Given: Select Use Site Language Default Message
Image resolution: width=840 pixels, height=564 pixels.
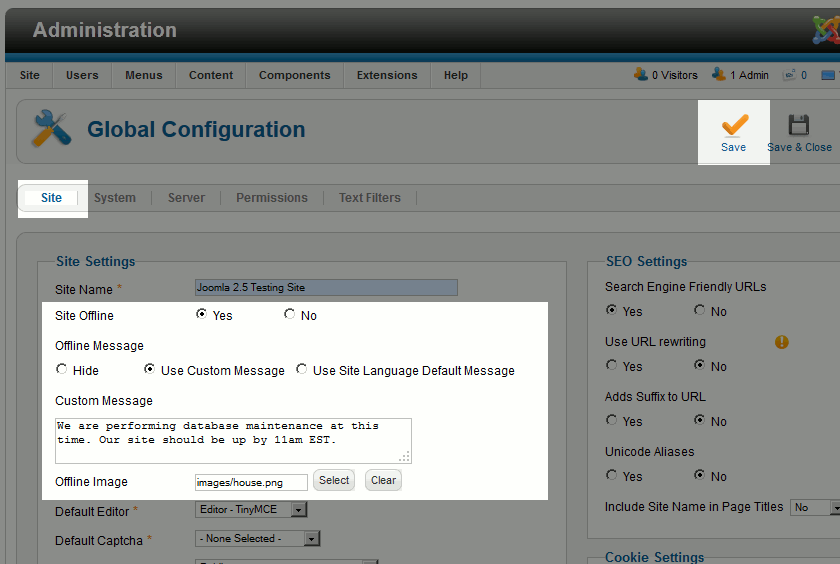Looking at the screenshot, I should click(302, 369).
